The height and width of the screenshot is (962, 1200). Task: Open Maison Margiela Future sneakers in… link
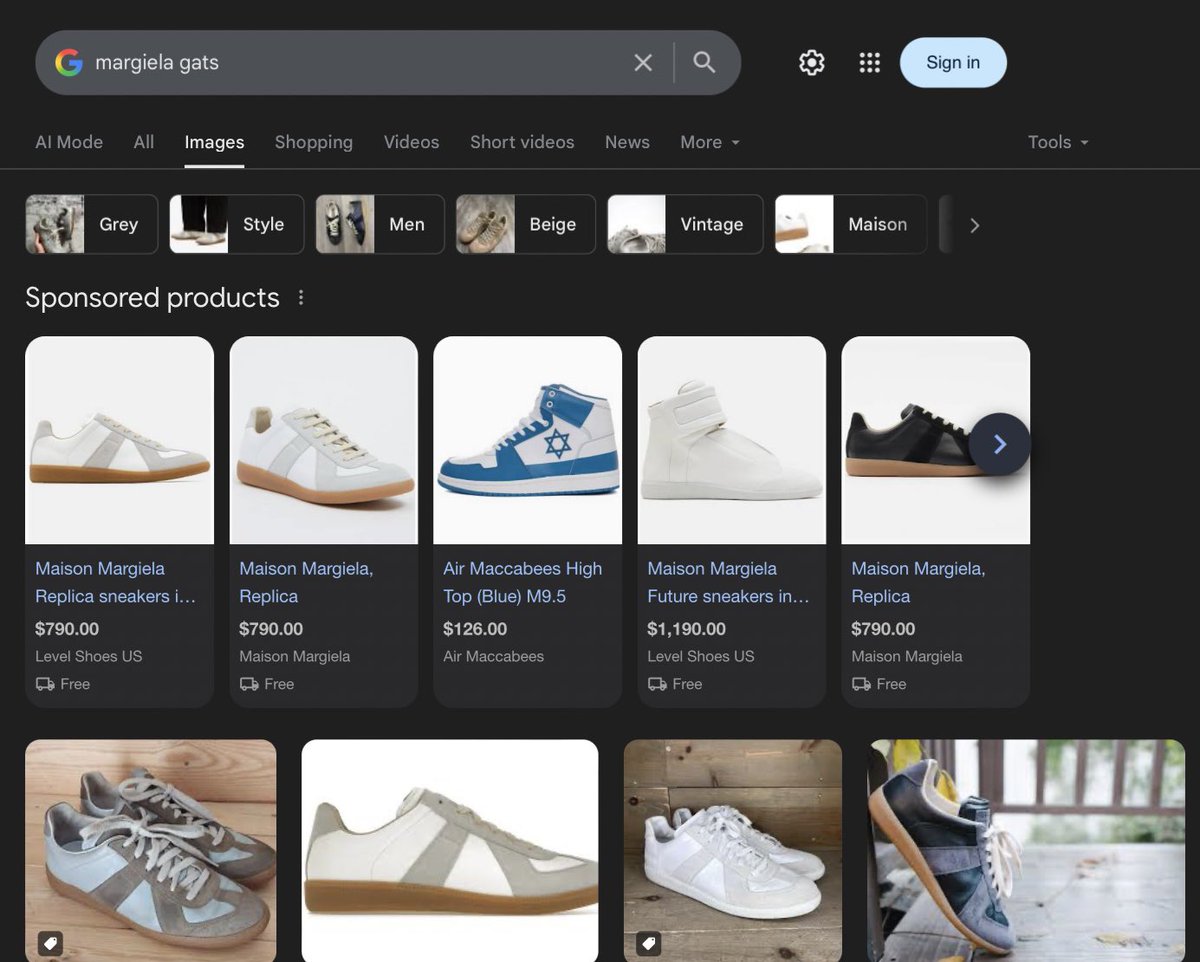coord(728,582)
